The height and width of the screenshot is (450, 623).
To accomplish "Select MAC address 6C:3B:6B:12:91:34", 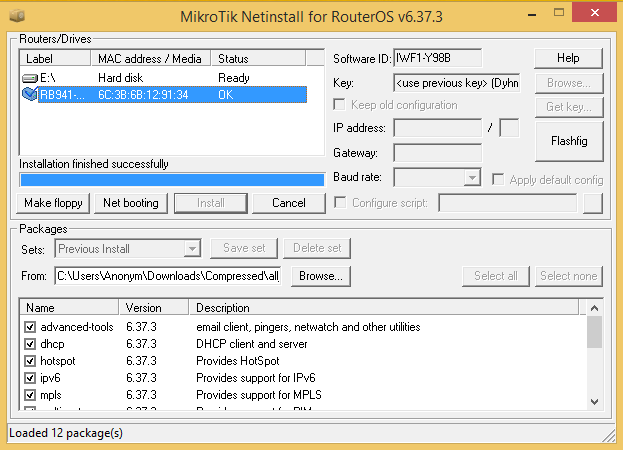I will [x=143, y=95].
